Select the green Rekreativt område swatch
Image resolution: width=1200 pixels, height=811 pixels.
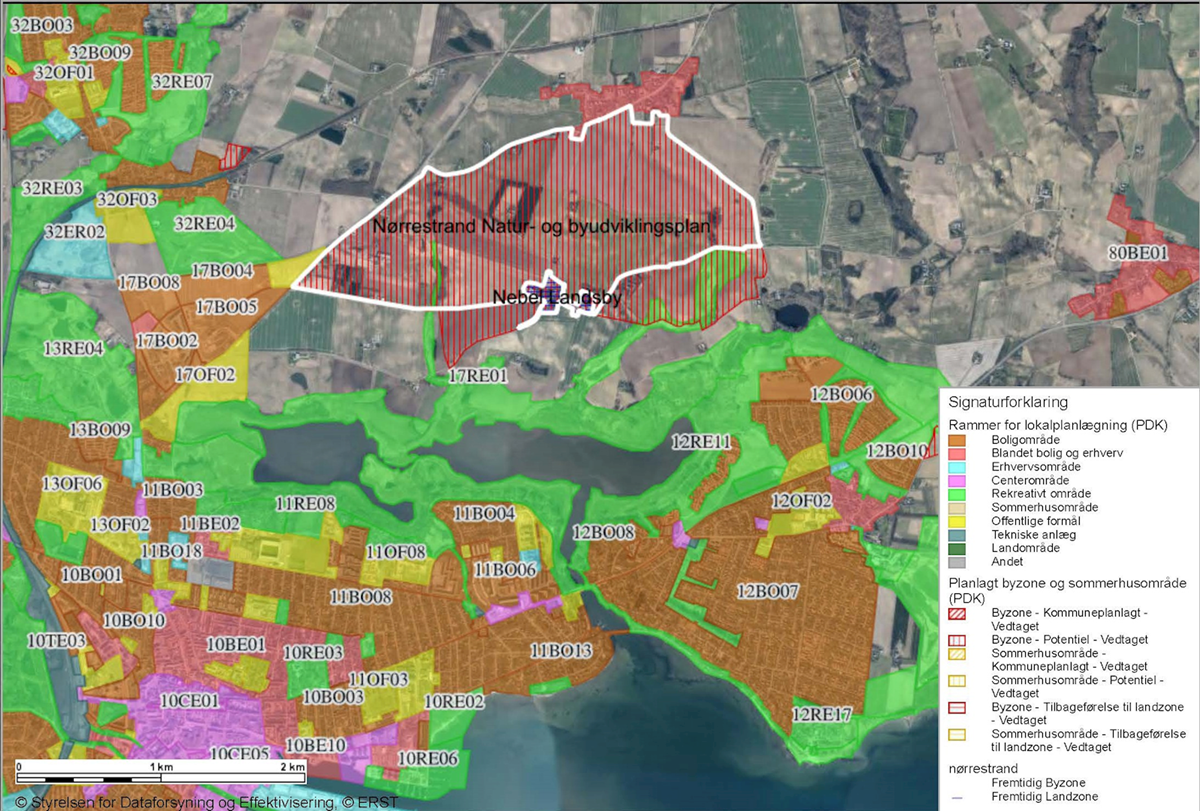click(x=957, y=494)
